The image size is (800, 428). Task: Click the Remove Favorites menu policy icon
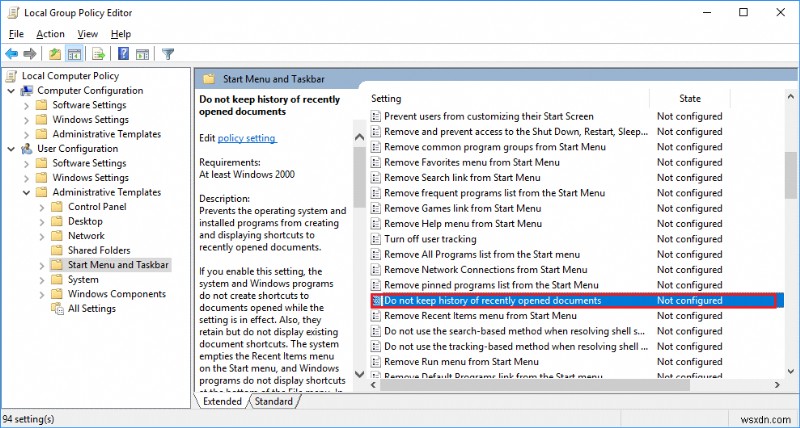click(376, 163)
